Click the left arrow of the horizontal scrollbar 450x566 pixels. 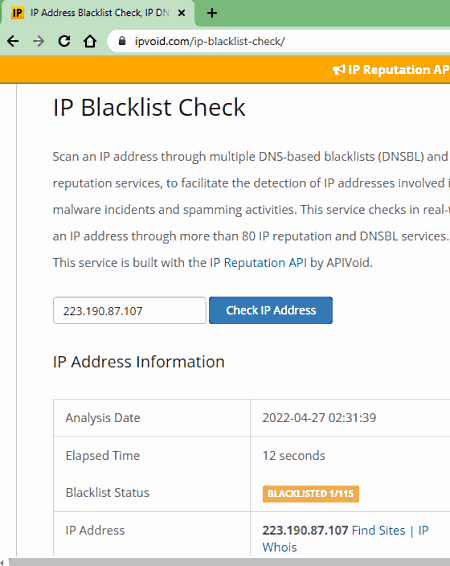click(x=3, y=562)
